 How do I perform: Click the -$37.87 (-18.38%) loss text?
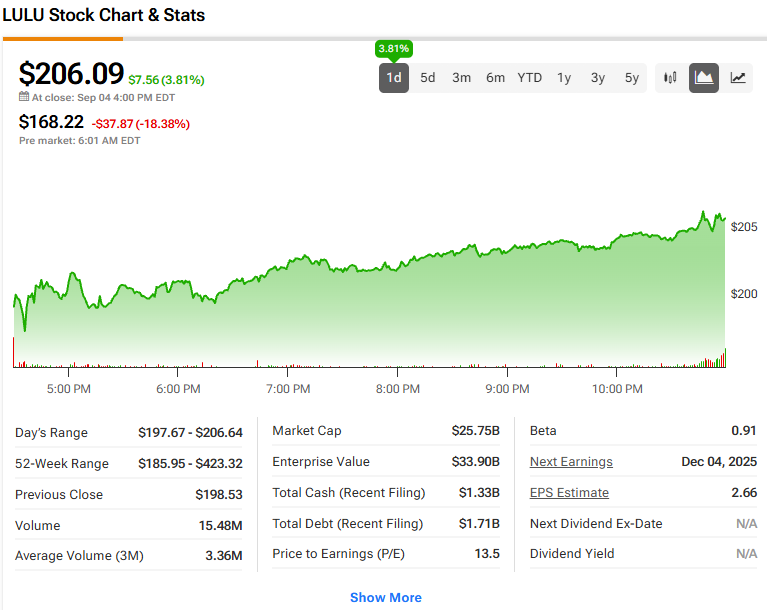[x=141, y=124]
